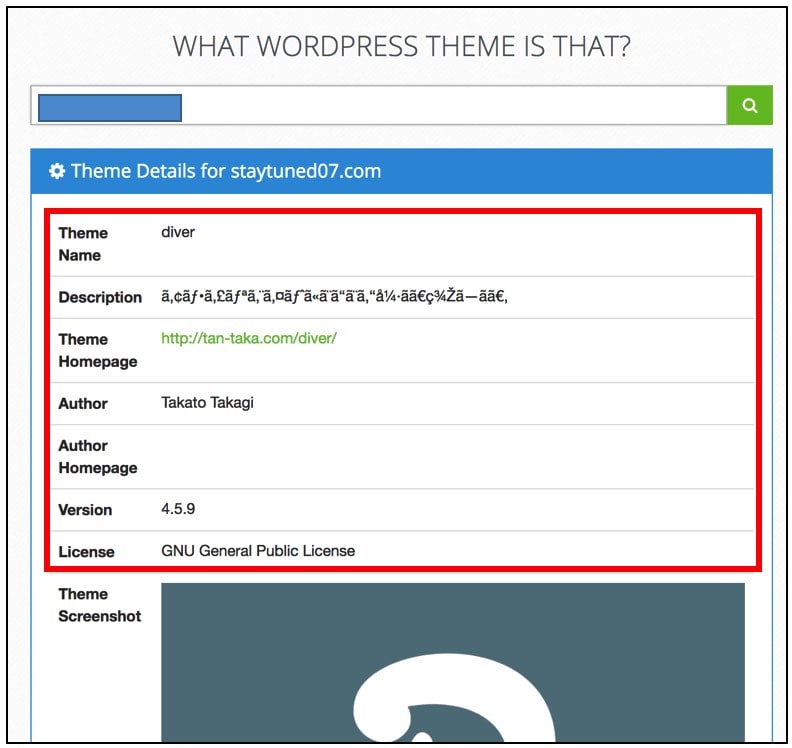Click the "License" row label
The height and width of the screenshot is (748, 792).
pos(86,552)
